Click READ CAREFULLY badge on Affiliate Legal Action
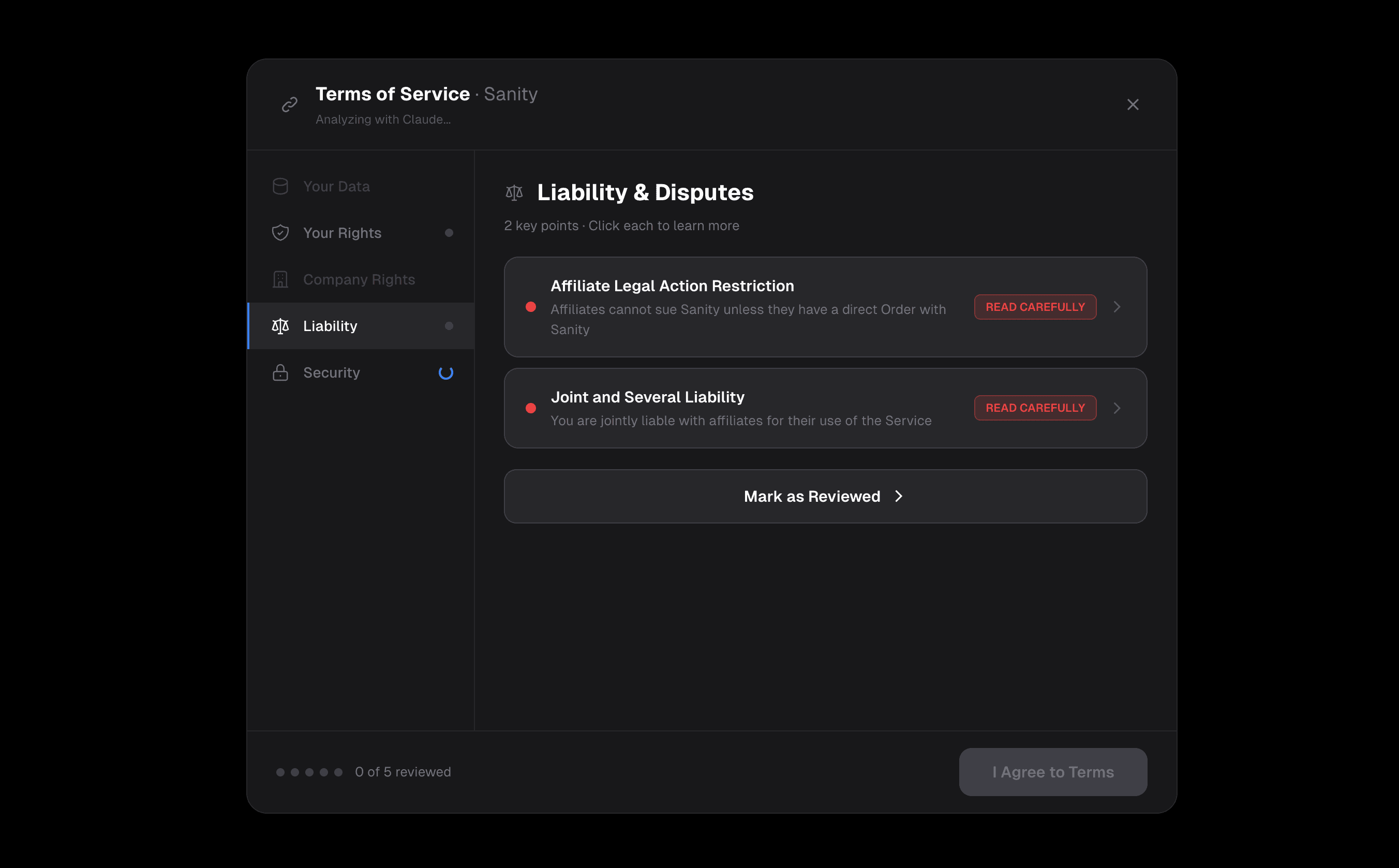This screenshot has width=1399, height=868. [1035, 307]
